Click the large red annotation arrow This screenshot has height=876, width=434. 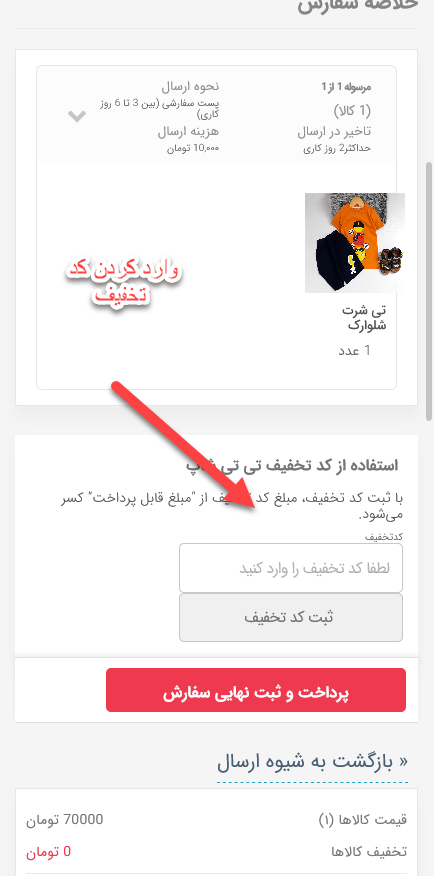click(x=183, y=445)
